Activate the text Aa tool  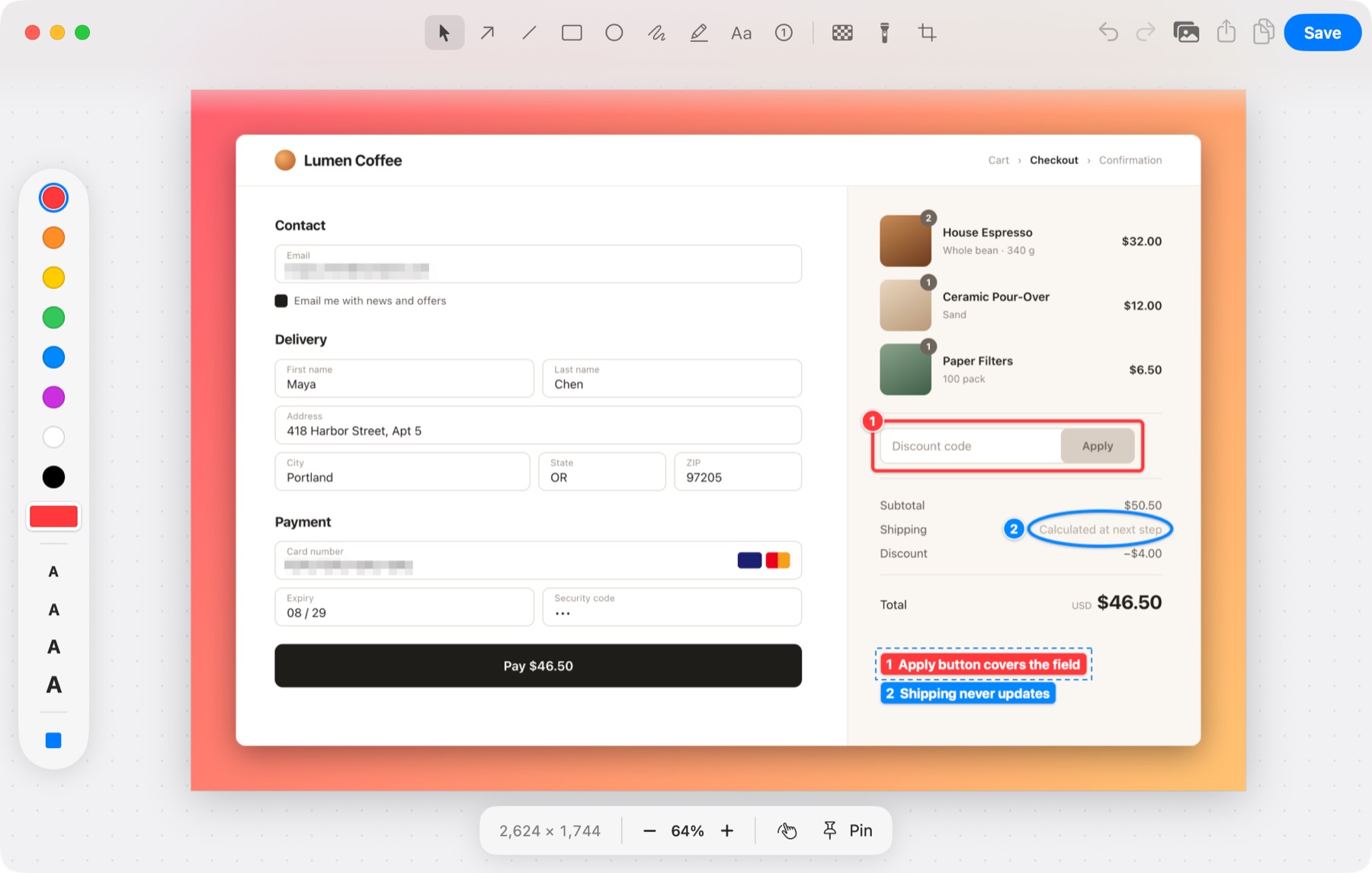(741, 33)
